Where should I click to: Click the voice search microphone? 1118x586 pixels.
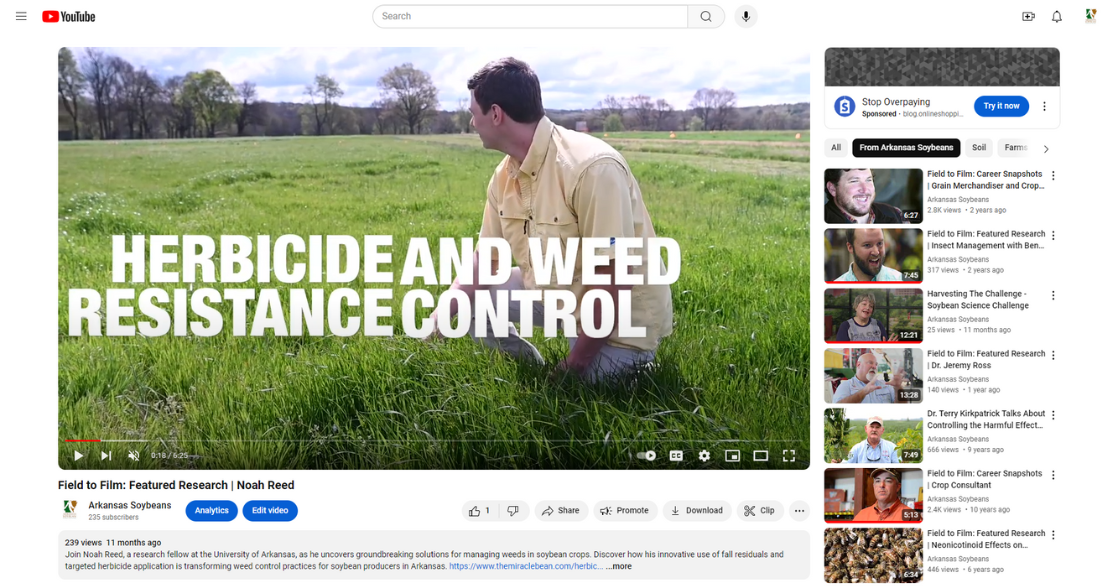point(746,16)
